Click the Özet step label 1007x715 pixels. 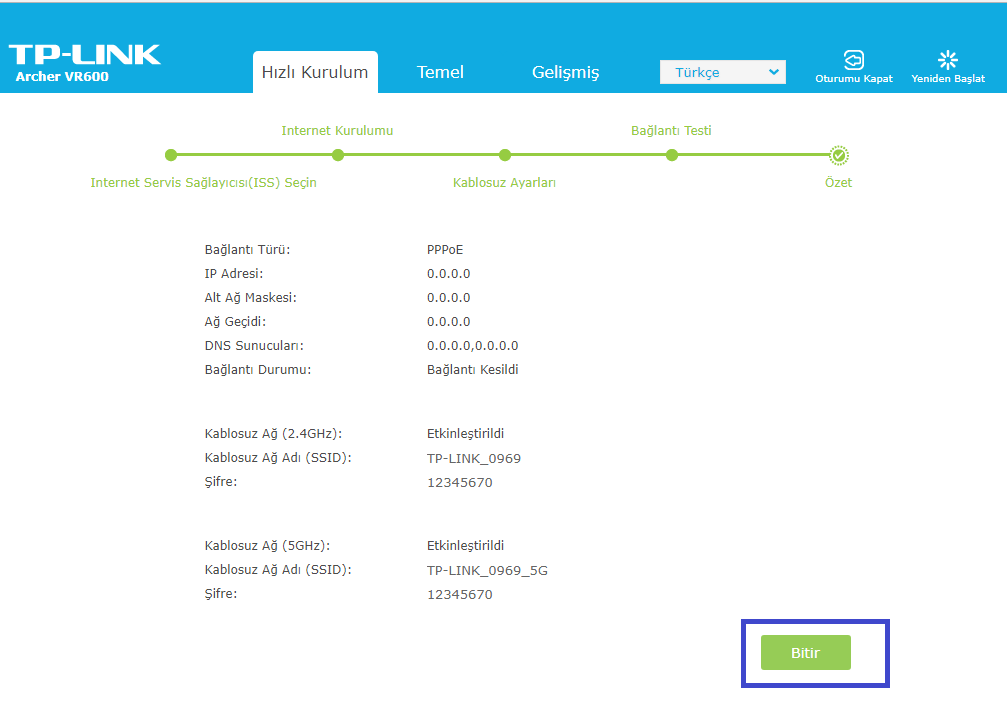[839, 182]
